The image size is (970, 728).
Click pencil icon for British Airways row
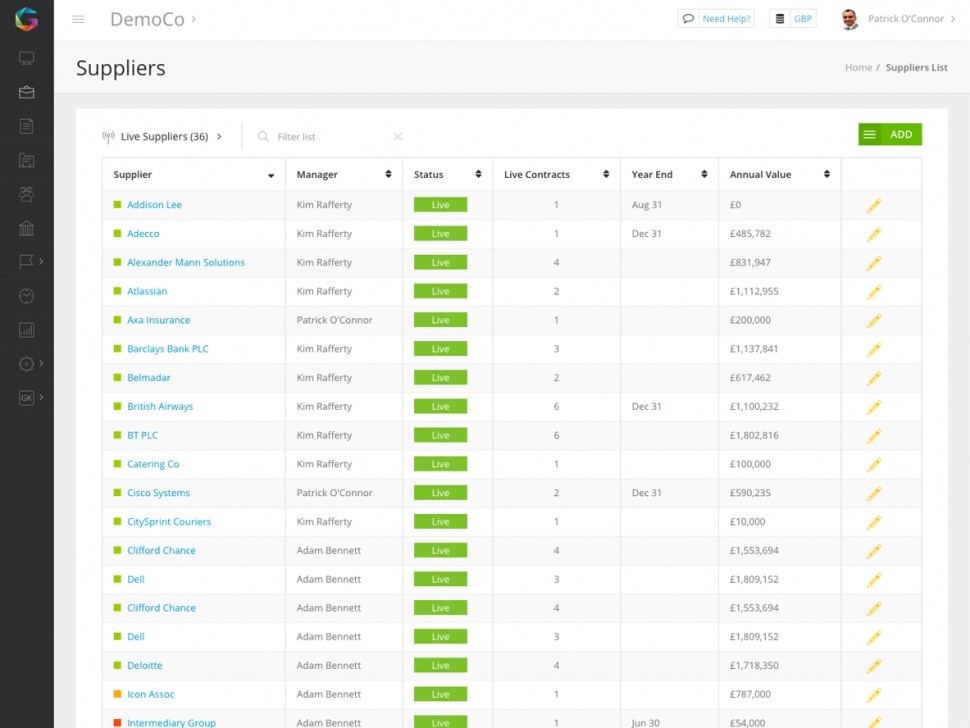click(873, 407)
